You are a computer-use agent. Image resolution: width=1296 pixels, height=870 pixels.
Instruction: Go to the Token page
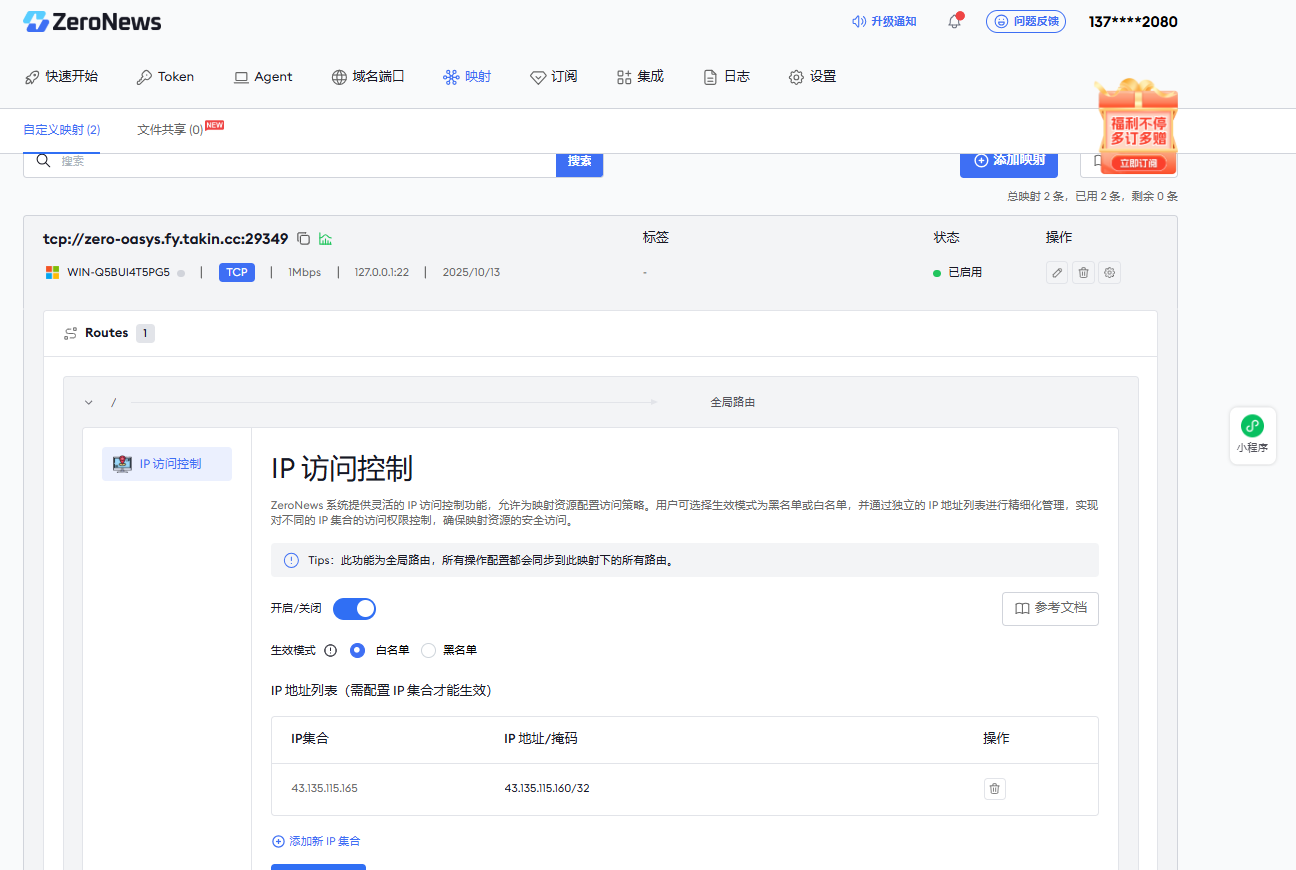[165, 77]
